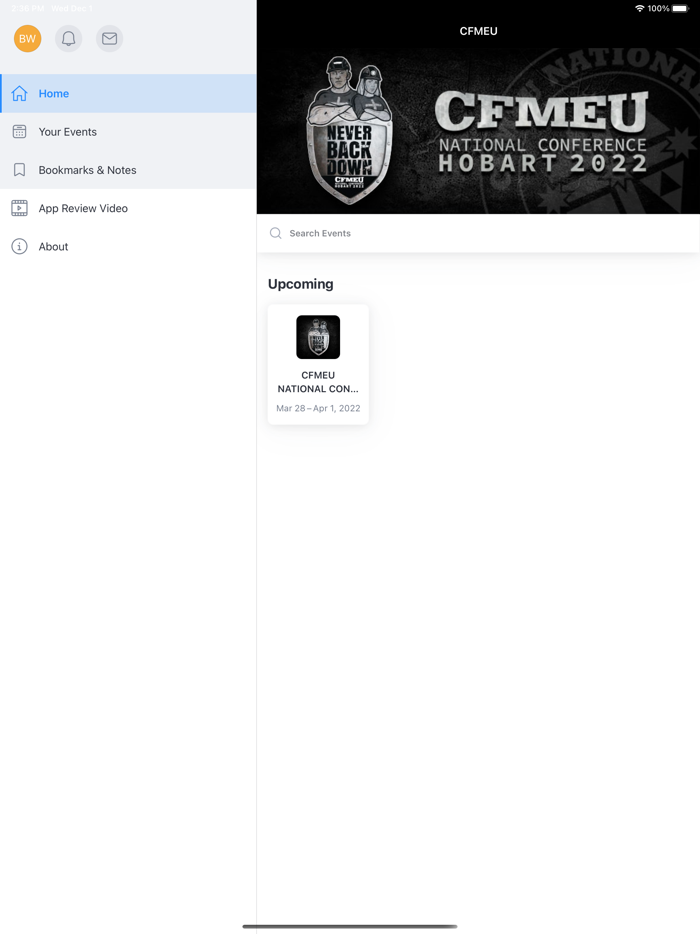
Task: Focus the Search Events field
Action: (x=478, y=233)
